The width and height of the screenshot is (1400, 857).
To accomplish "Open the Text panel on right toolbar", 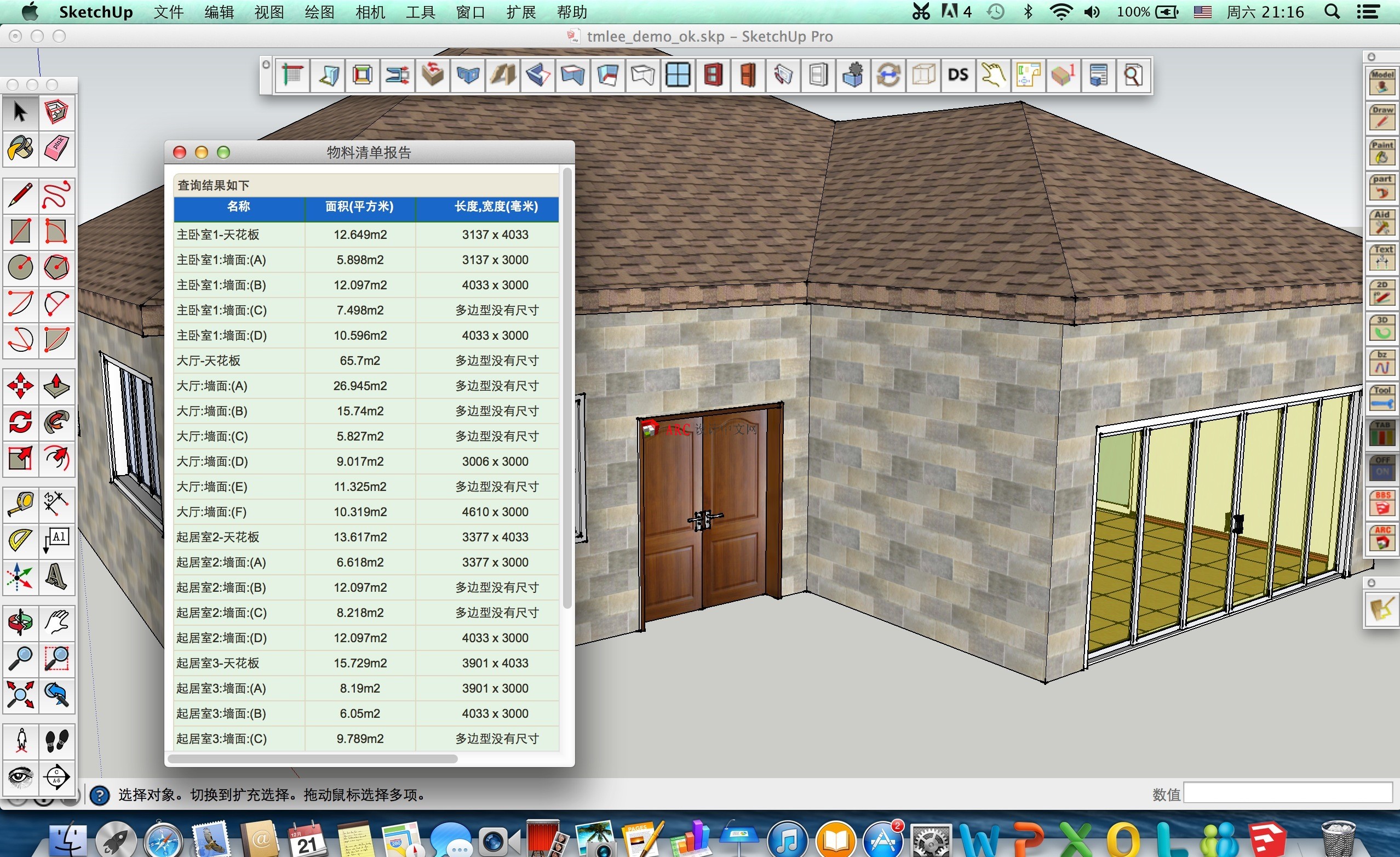I will coord(1382,258).
